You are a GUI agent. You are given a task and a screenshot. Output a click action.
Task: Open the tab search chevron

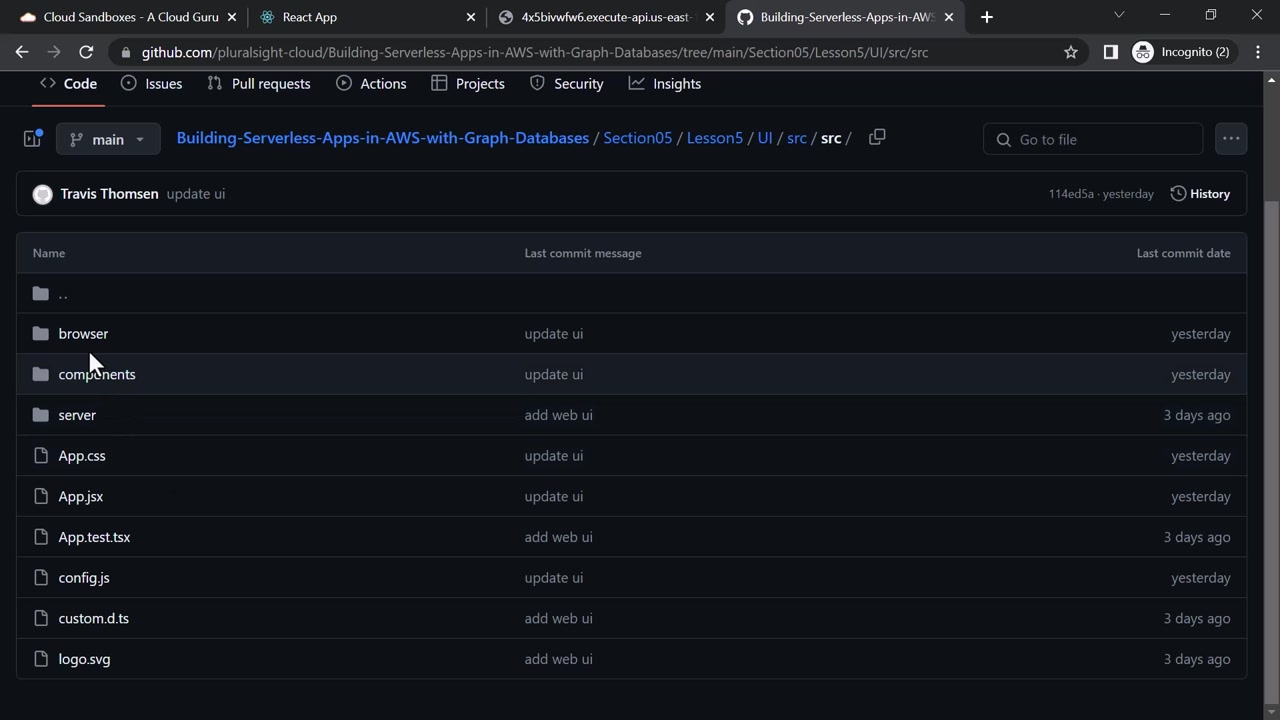[x=1119, y=15]
